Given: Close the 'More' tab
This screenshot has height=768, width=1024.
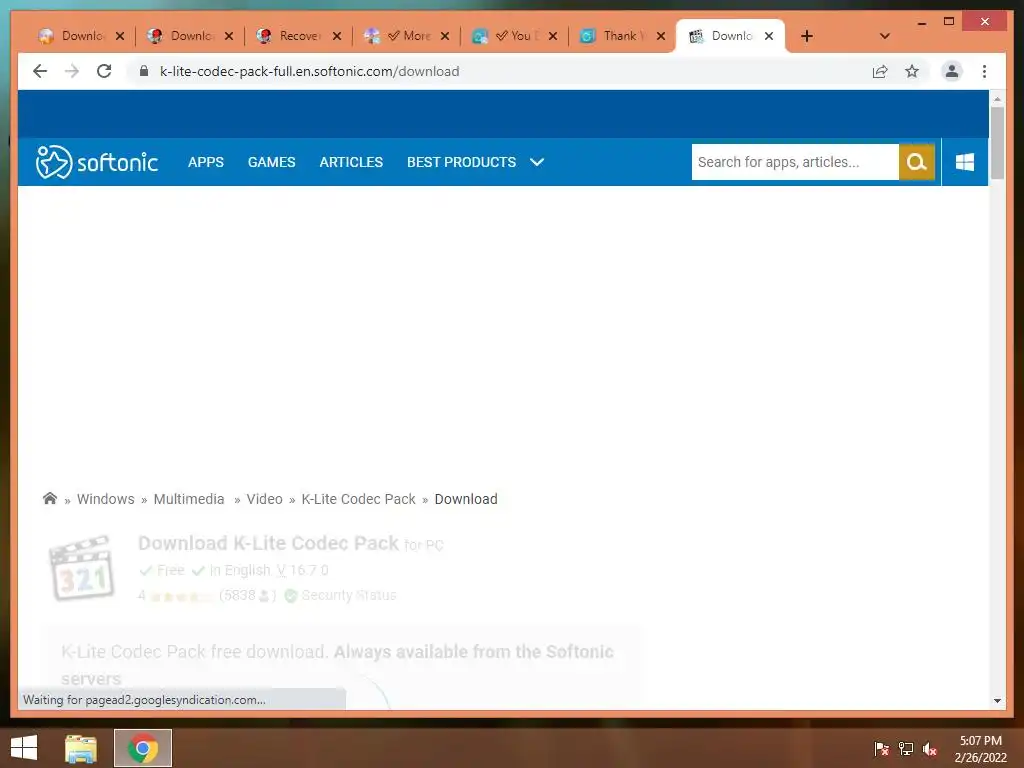Looking at the screenshot, I should [x=445, y=36].
